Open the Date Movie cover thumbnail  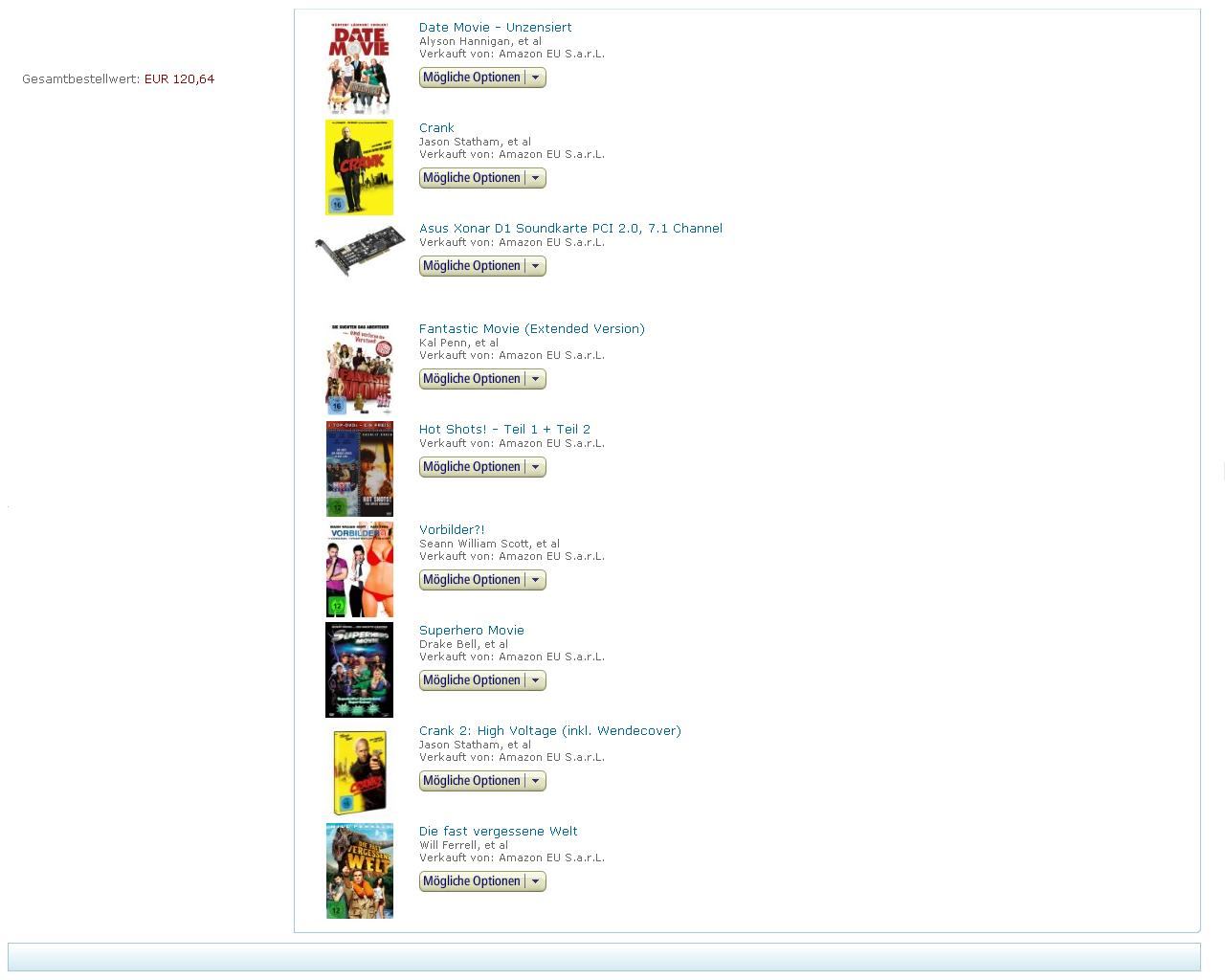point(359,67)
